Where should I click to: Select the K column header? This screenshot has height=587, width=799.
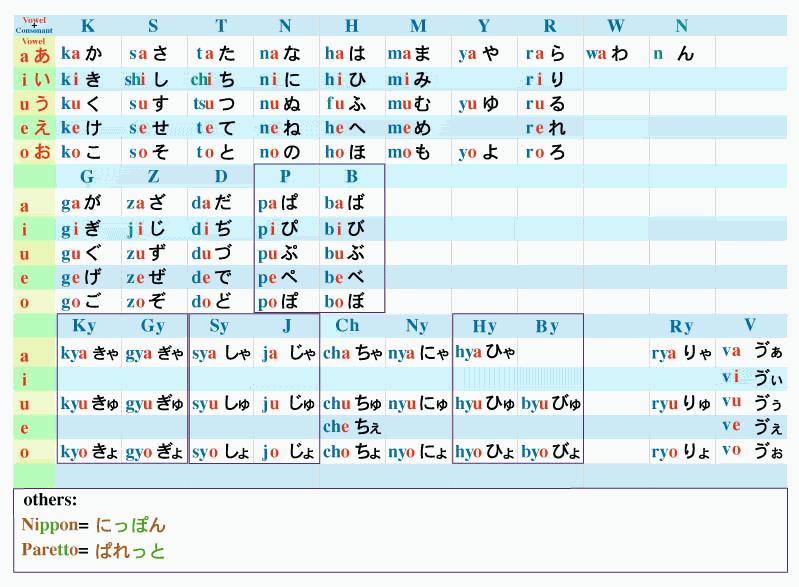pos(88,26)
